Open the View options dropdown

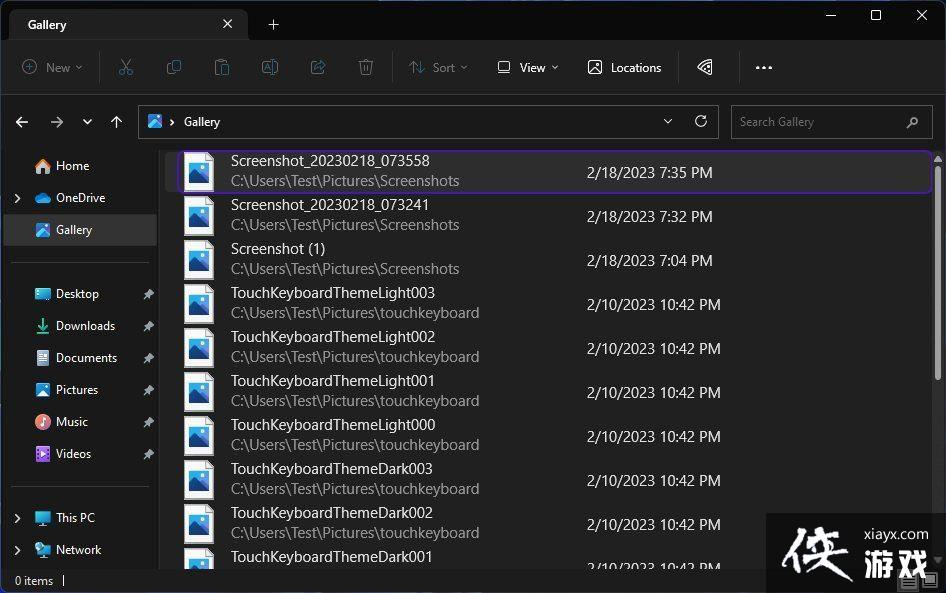[527, 67]
